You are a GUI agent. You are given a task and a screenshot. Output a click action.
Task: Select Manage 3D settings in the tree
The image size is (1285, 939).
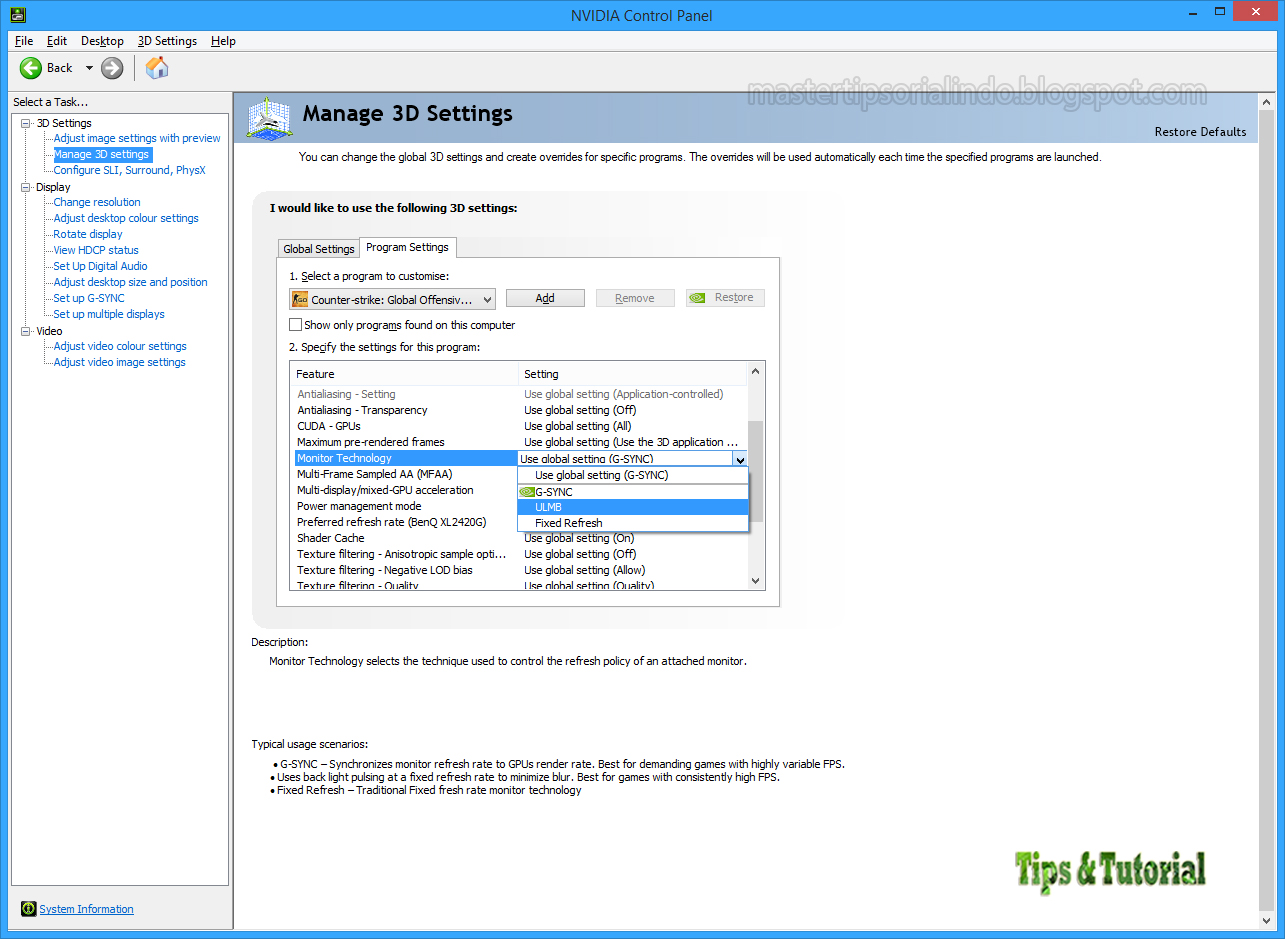click(101, 154)
